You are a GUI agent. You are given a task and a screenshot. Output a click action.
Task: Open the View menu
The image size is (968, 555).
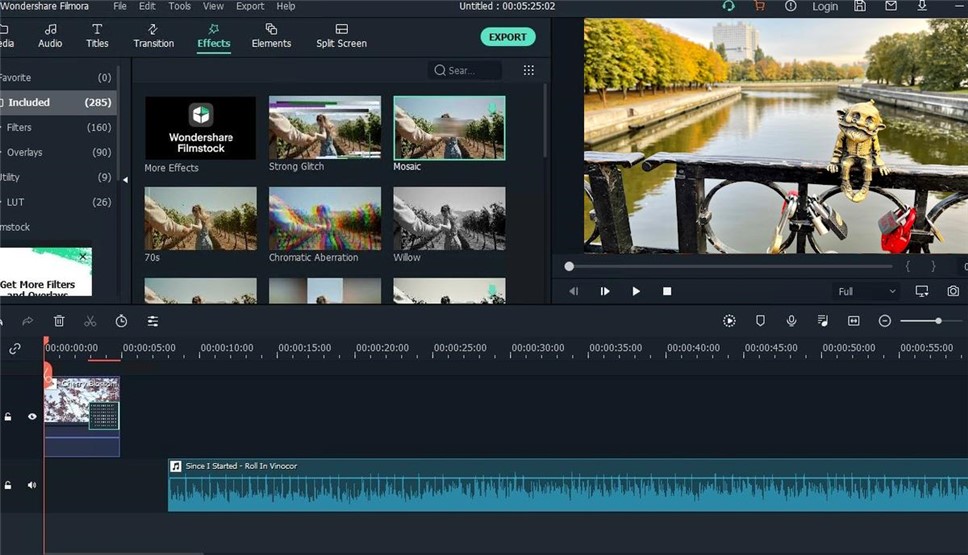pos(213,6)
